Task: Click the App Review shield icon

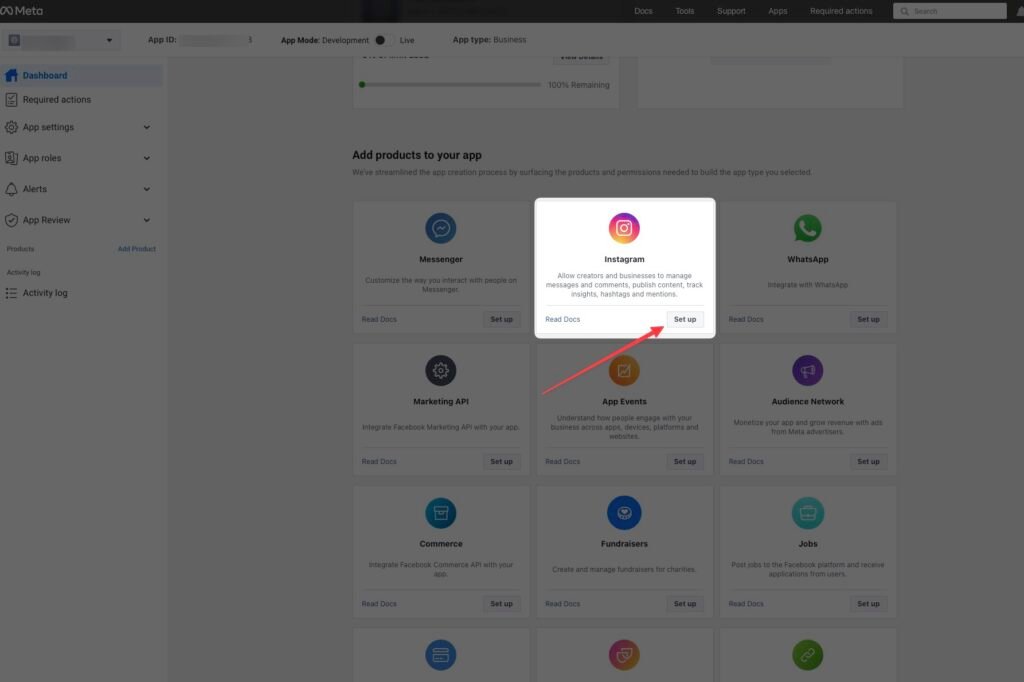Action: point(11,220)
